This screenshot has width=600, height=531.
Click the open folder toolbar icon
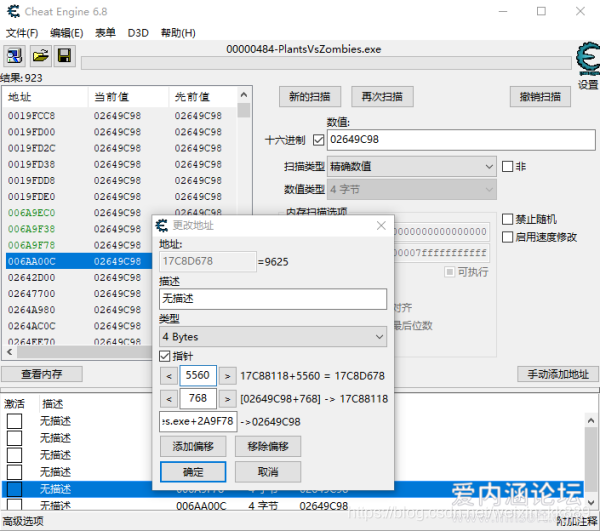(x=40, y=56)
